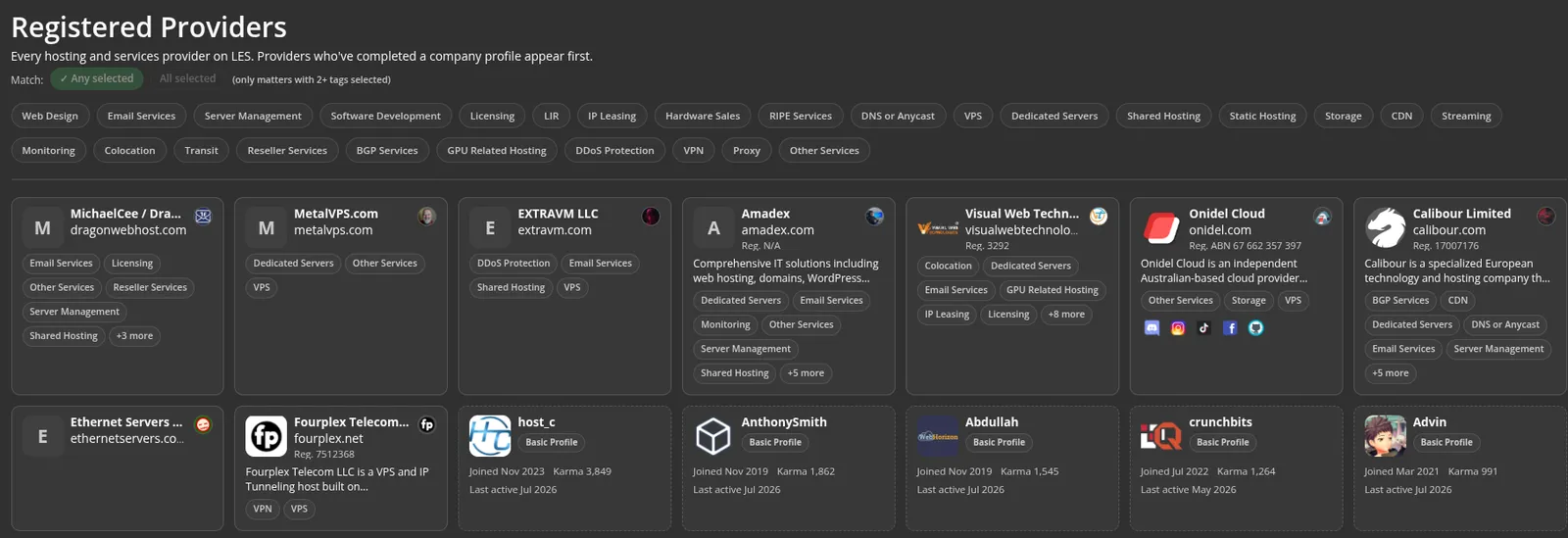Expand '+5 more' tags on Amadex card

(x=806, y=373)
